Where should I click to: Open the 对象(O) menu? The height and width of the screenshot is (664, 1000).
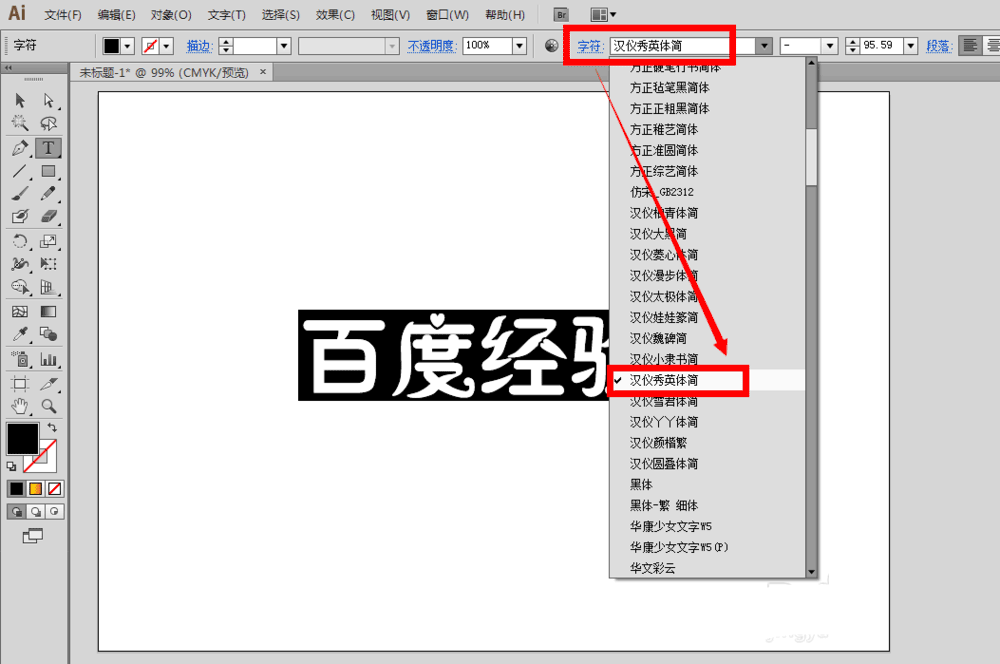171,15
